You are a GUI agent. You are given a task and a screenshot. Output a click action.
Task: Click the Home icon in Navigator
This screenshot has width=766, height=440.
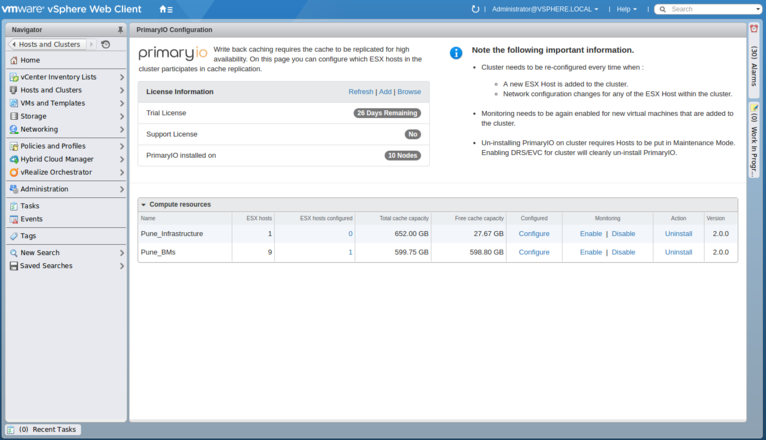(14, 60)
